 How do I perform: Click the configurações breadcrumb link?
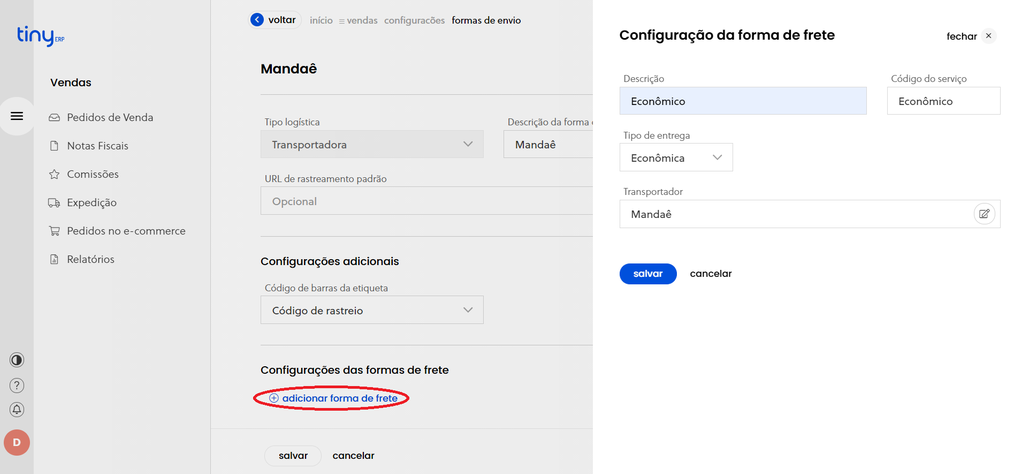click(414, 20)
